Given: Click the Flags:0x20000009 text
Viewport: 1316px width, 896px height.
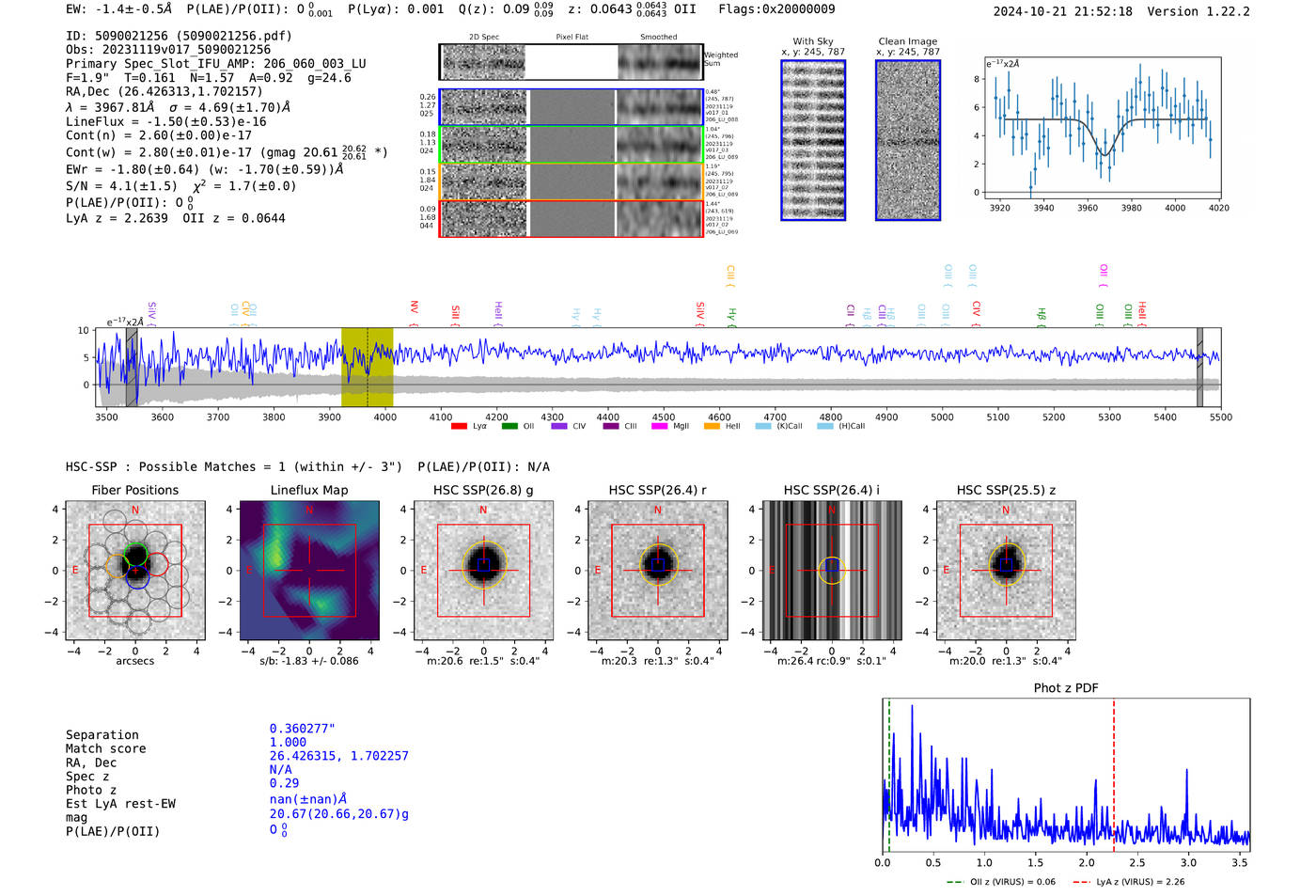Looking at the screenshot, I should tap(776, 9).
